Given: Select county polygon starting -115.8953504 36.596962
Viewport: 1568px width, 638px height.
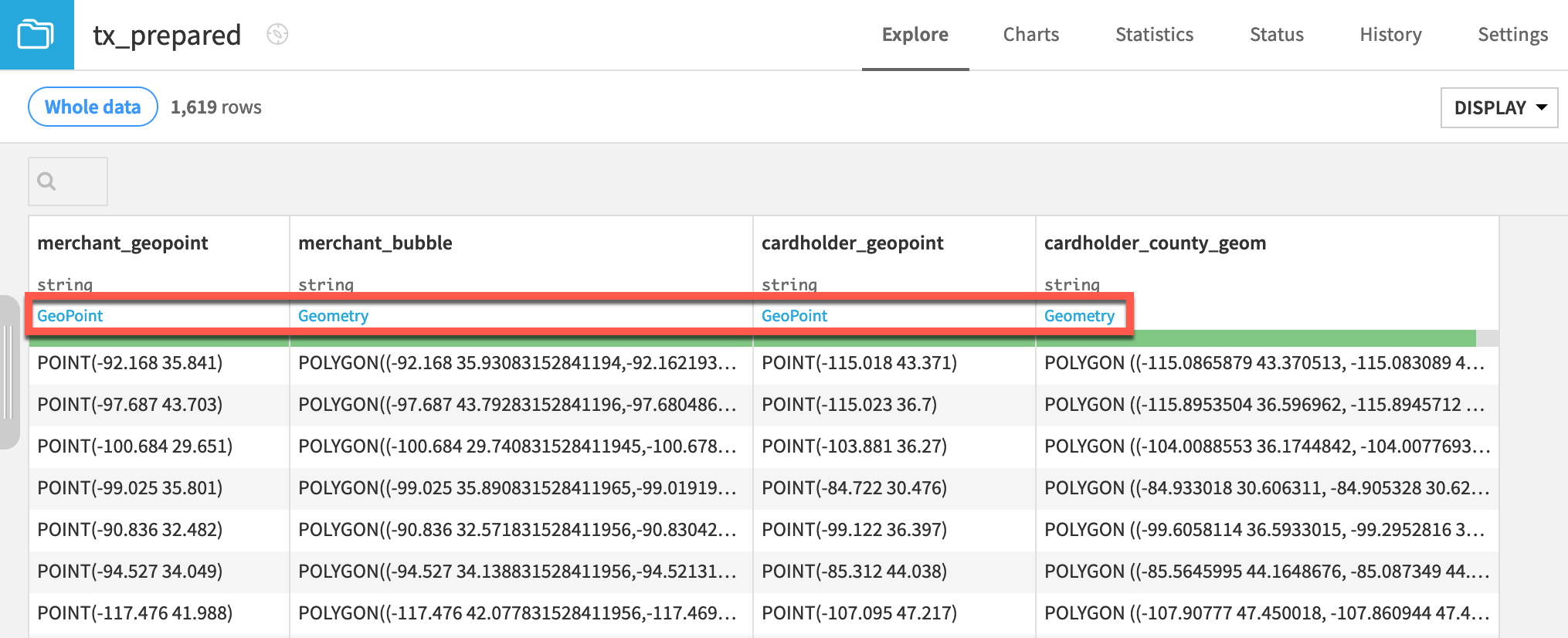Looking at the screenshot, I should coord(1268,405).
